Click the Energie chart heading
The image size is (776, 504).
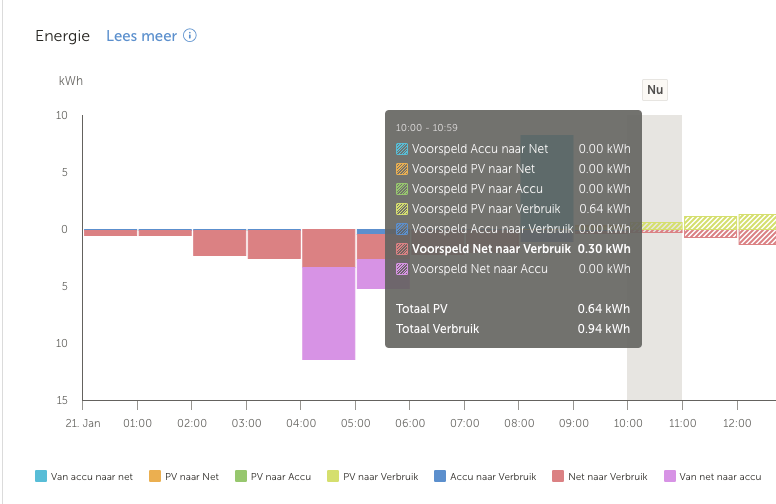[x=63, y=36]
